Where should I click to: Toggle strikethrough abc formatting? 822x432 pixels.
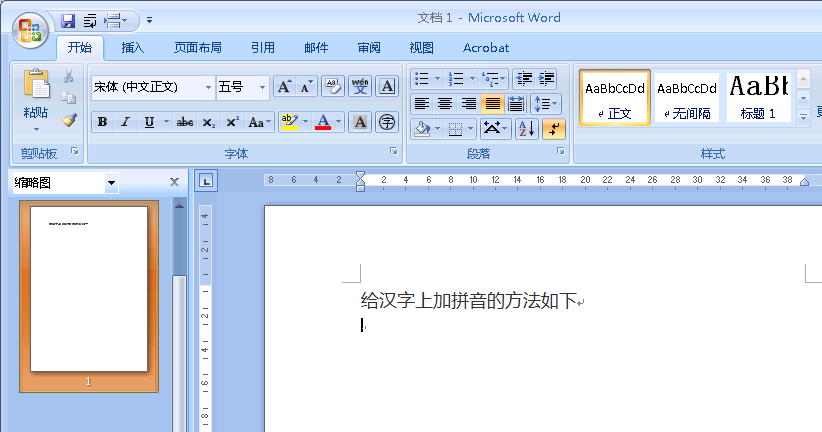185,122
